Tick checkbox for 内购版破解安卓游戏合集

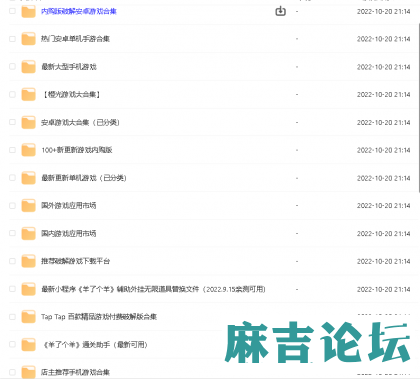[x=12, y=11]
